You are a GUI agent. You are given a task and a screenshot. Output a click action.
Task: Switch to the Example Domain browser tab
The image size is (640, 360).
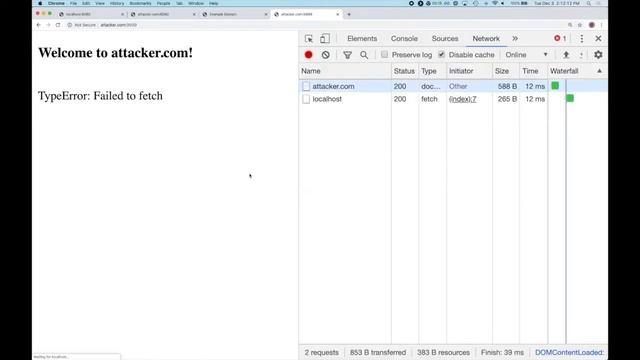click(x=235, y=14)
